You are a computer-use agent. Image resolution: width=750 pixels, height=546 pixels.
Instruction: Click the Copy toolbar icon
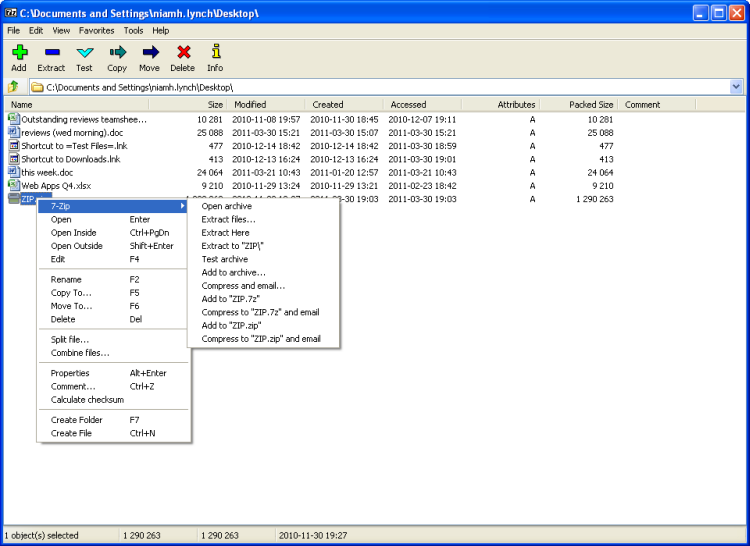pos(117,53)
